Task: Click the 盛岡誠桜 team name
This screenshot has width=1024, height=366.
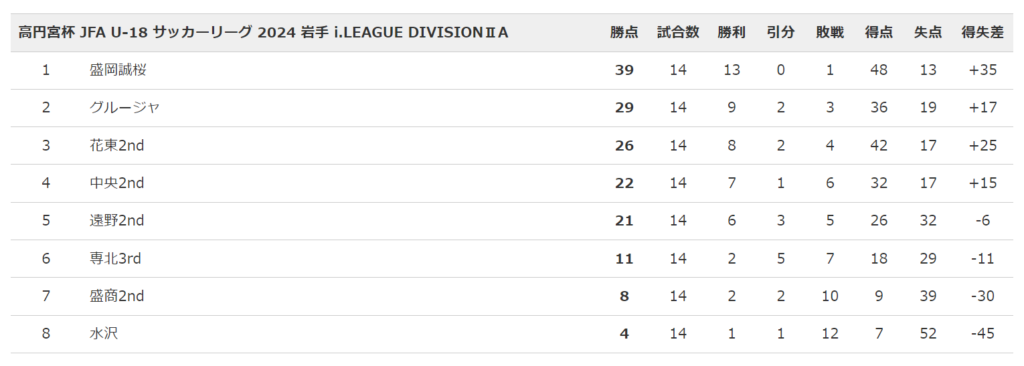Action: coord(118,70)
